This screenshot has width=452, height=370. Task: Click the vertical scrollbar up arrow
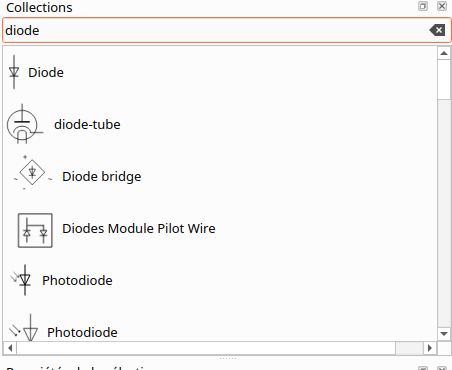pyautogui.click(x=444, y=53)
